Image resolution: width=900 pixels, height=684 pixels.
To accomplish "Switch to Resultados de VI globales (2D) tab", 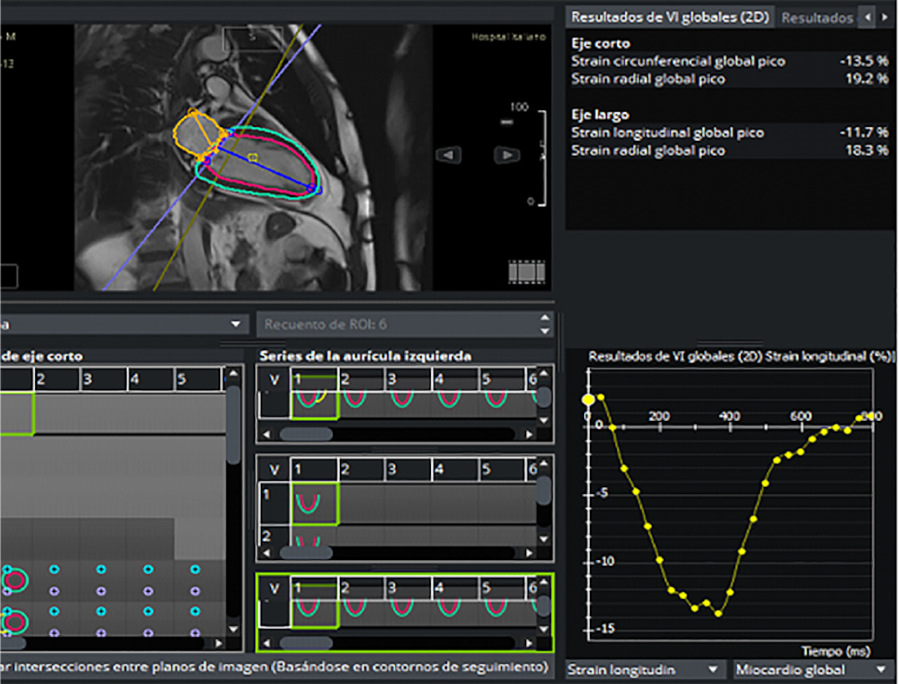I will [x=668, y=18].
